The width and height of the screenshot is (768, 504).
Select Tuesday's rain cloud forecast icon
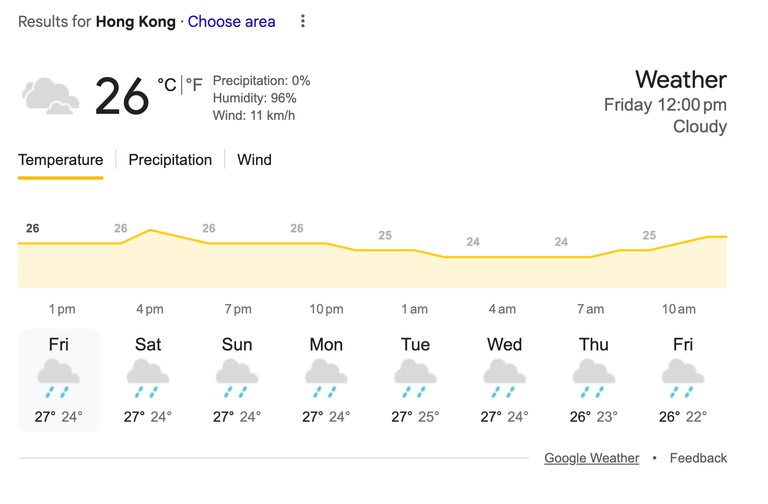click(415, 378)
